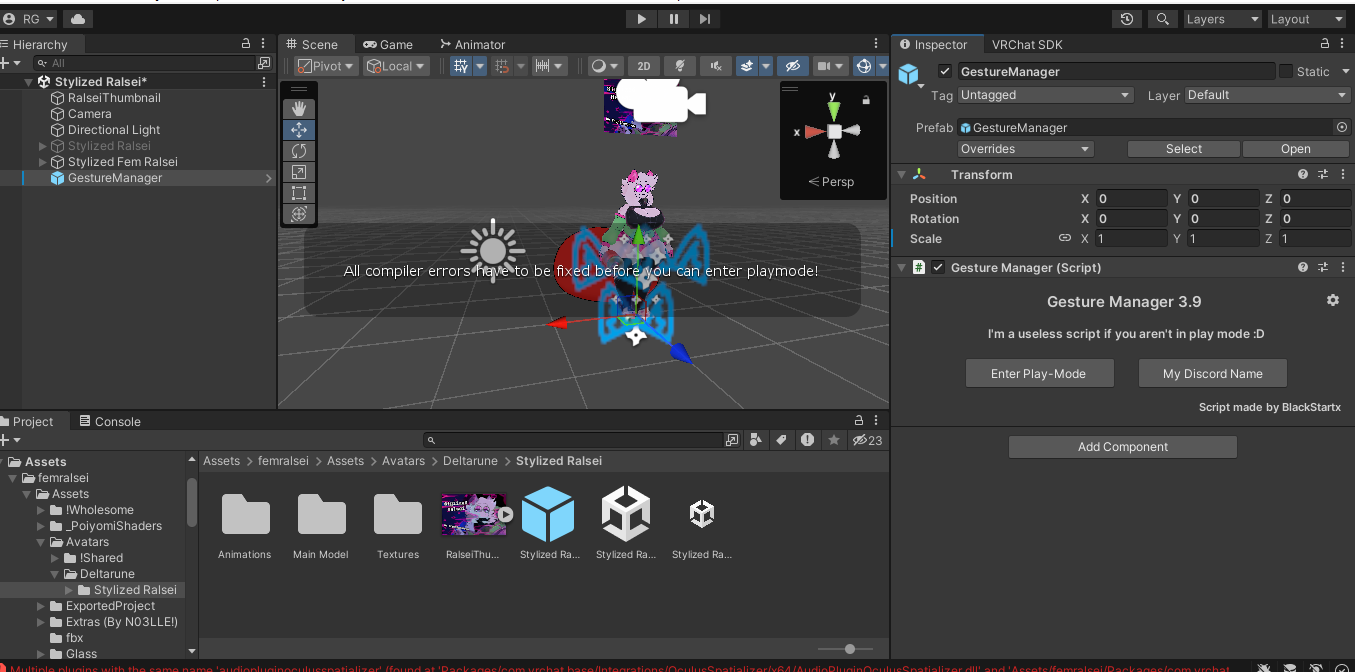The height and width of the screenshot is (672, 1355).
Task: Open Transform component presets icon
Action: coord(1322,174)
